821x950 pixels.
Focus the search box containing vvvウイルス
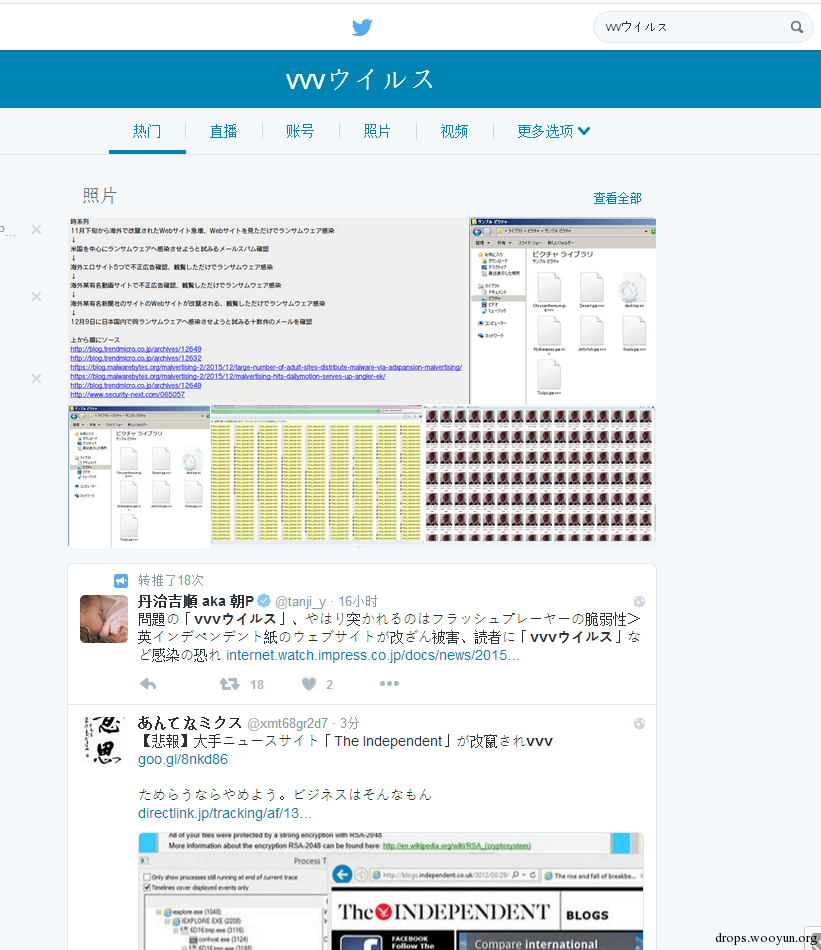tap(703, 27)
